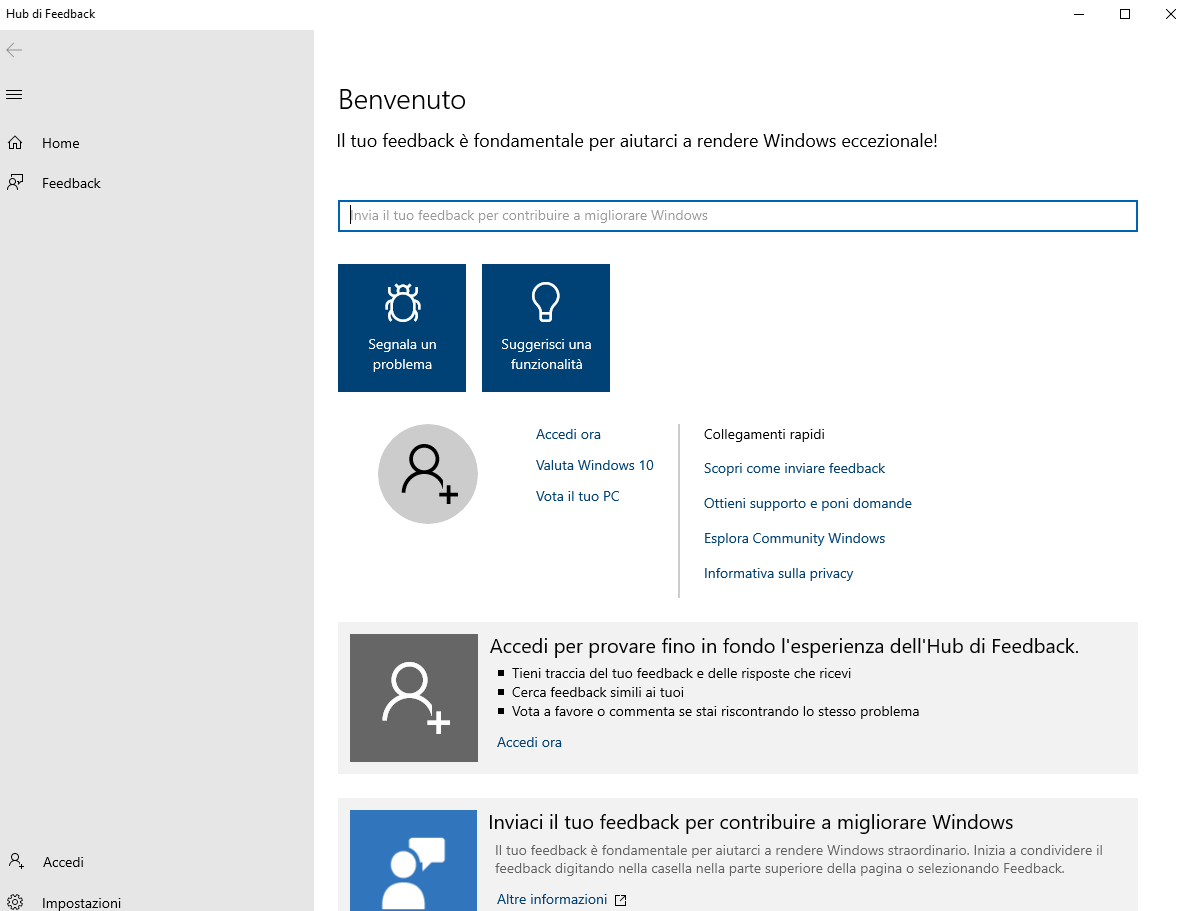Image resolution: width=1183 pixels, height=911 pixels.
Task: Click the Benvenuto heading
Action: point(401,100)
